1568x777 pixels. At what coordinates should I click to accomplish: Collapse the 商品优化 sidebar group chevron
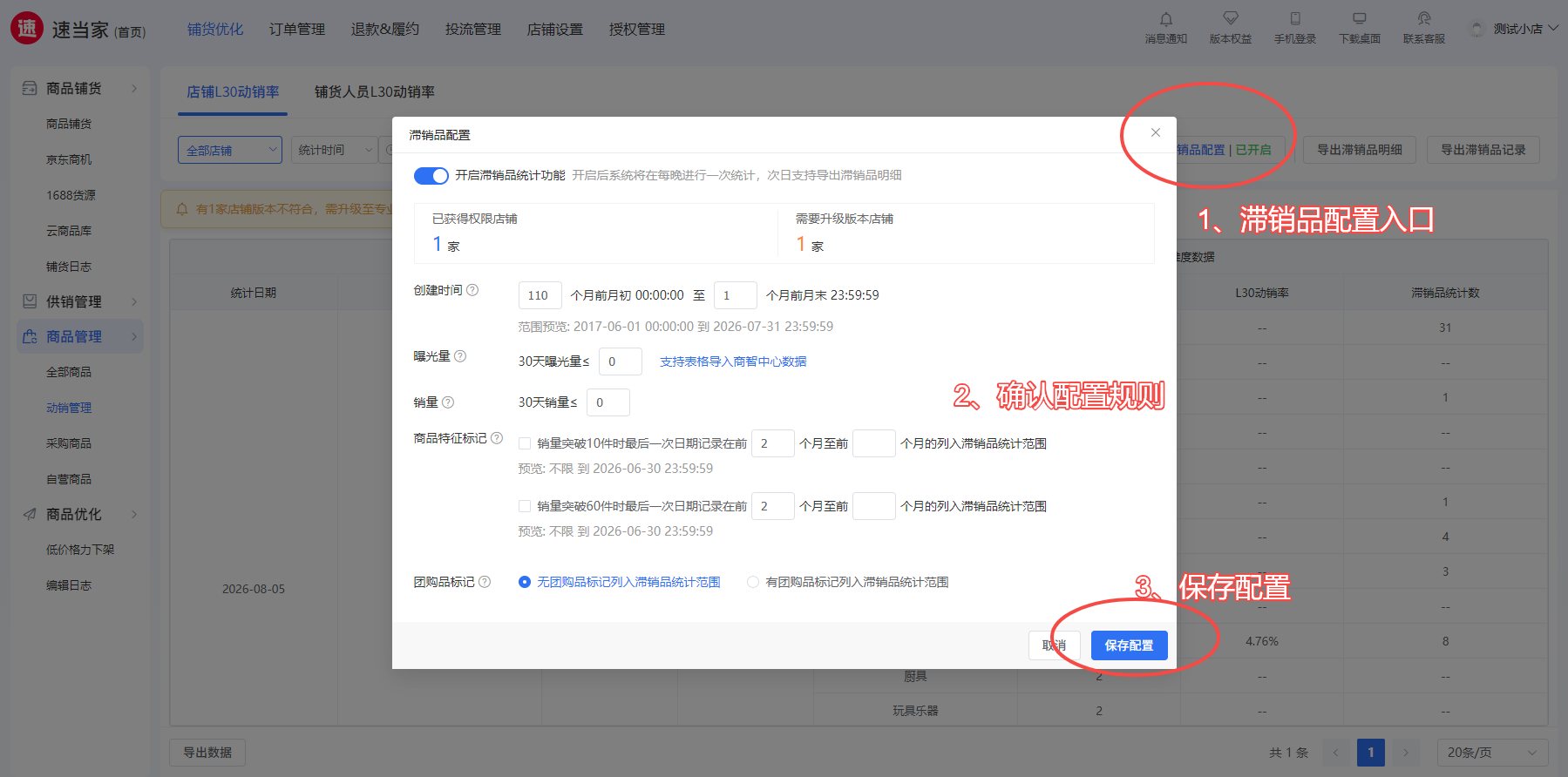(134, 515)
